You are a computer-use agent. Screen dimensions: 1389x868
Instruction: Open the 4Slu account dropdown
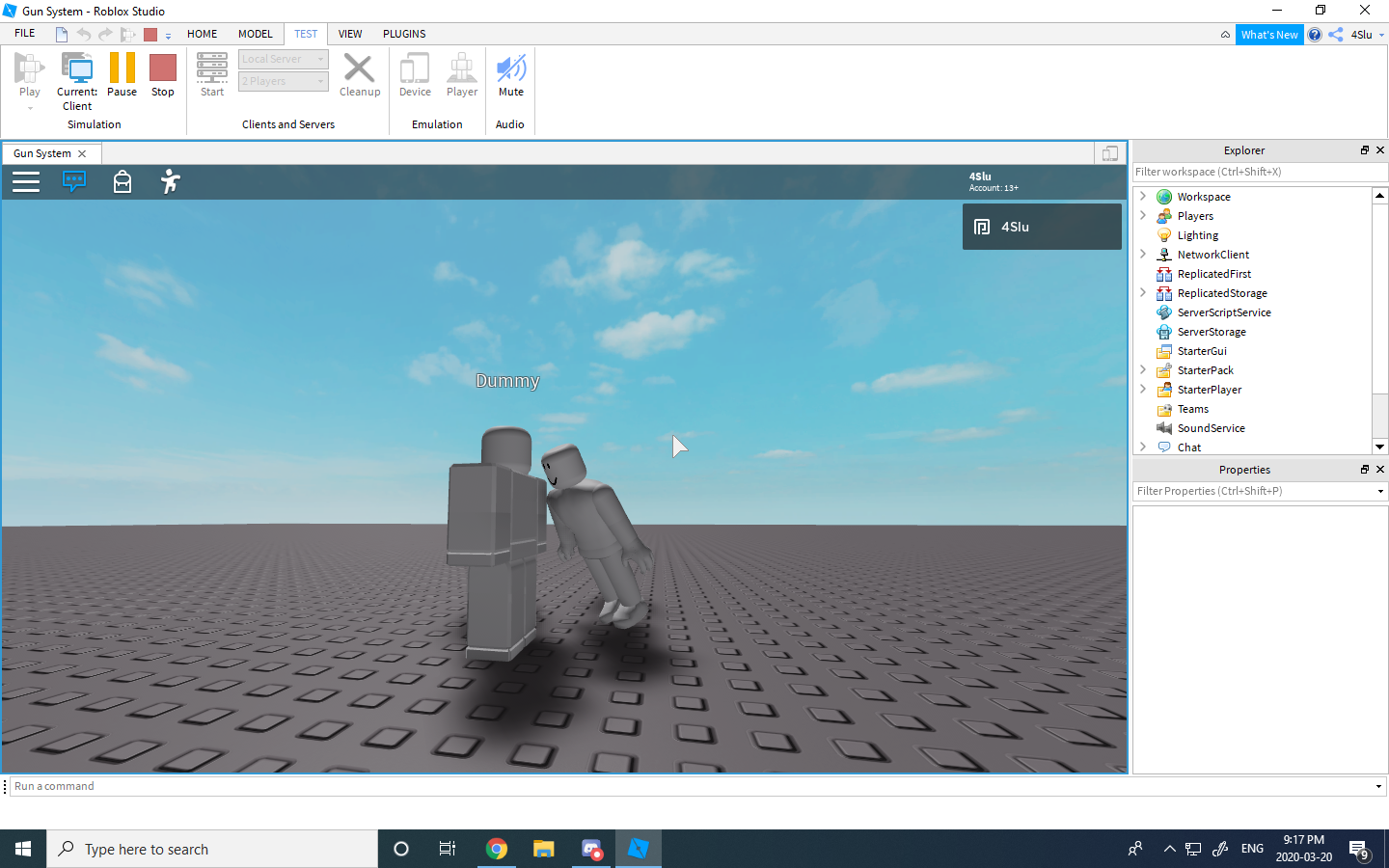(x=1368, y=35)
